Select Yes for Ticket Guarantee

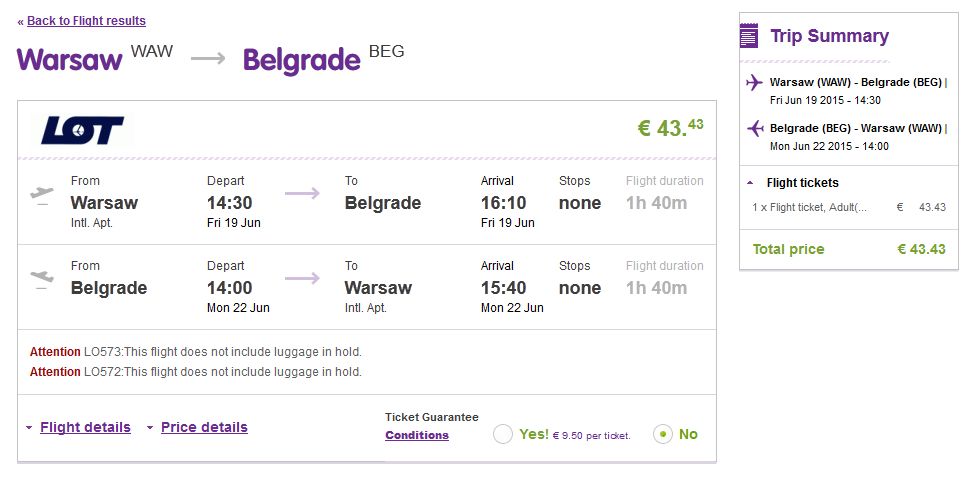tap(503, 434)
